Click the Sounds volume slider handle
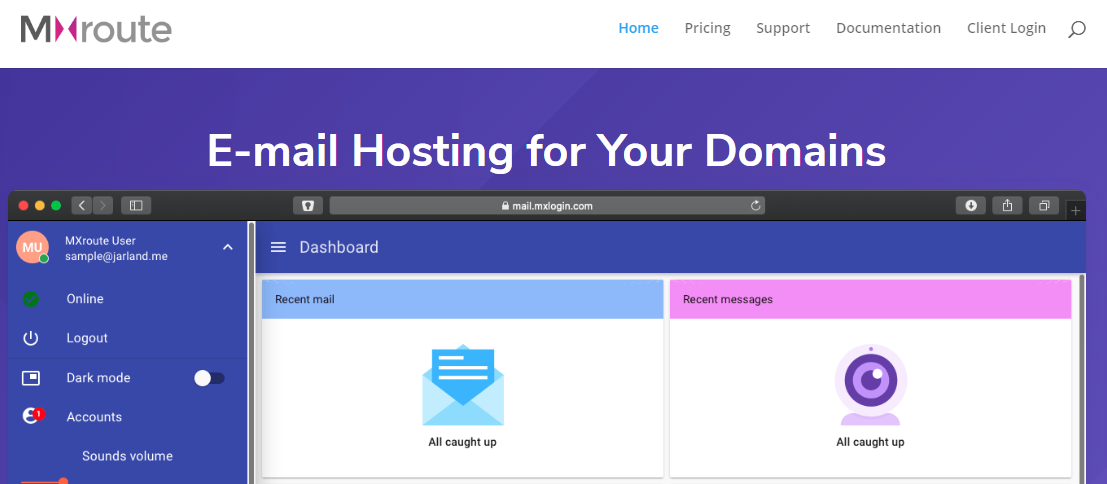 [x=63, y=482]
